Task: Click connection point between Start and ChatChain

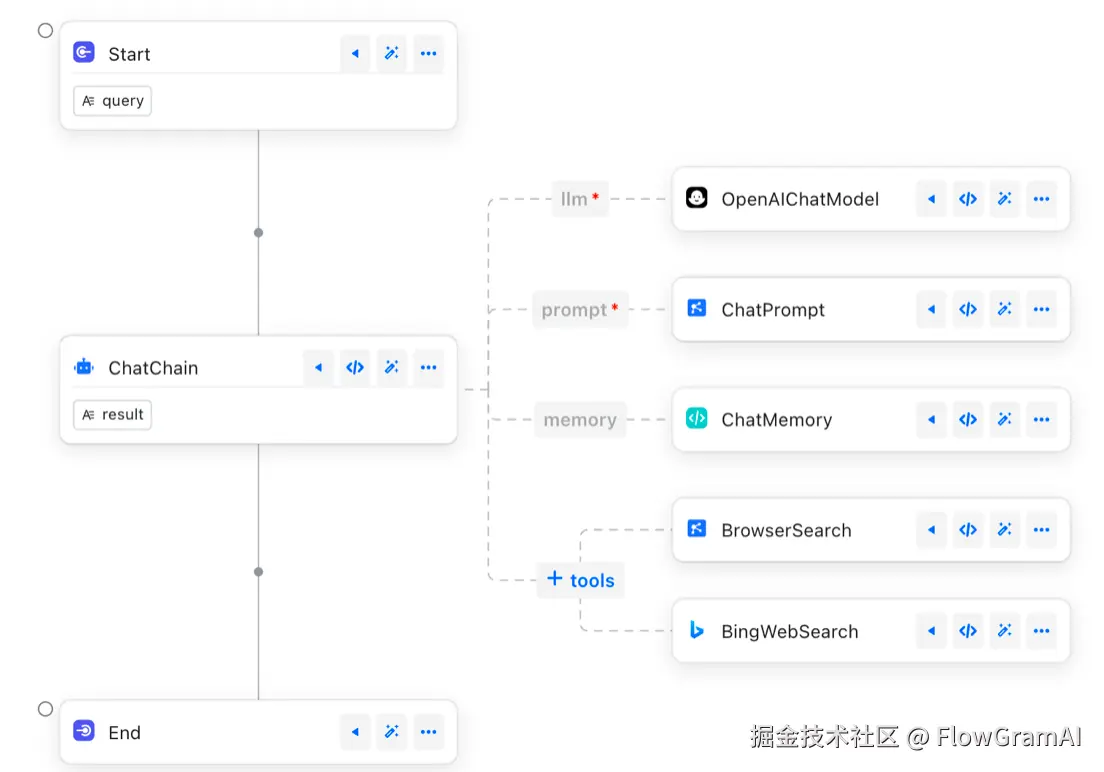Action: point(258,232)
